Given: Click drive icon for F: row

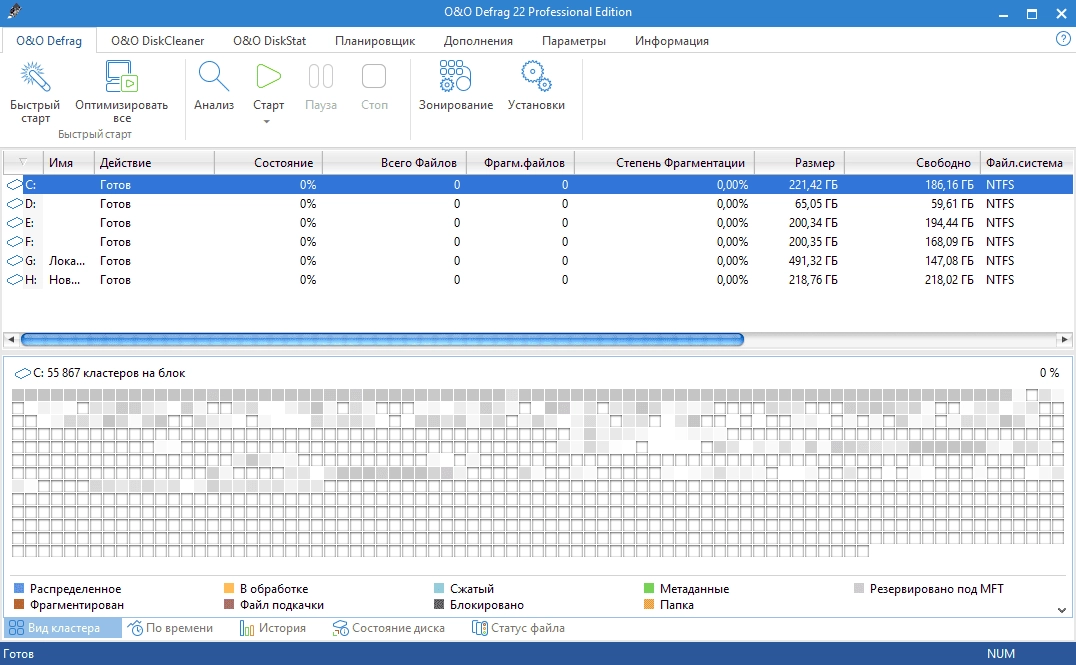Looking at the screenshot, I should pyautogui.click(x=14, y=242).
